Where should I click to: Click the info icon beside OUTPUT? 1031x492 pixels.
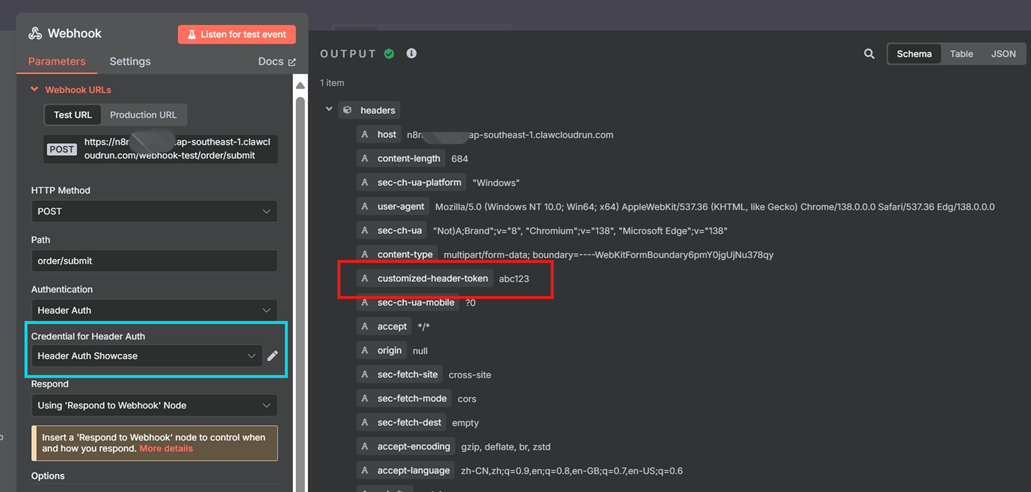pos(411,54)
